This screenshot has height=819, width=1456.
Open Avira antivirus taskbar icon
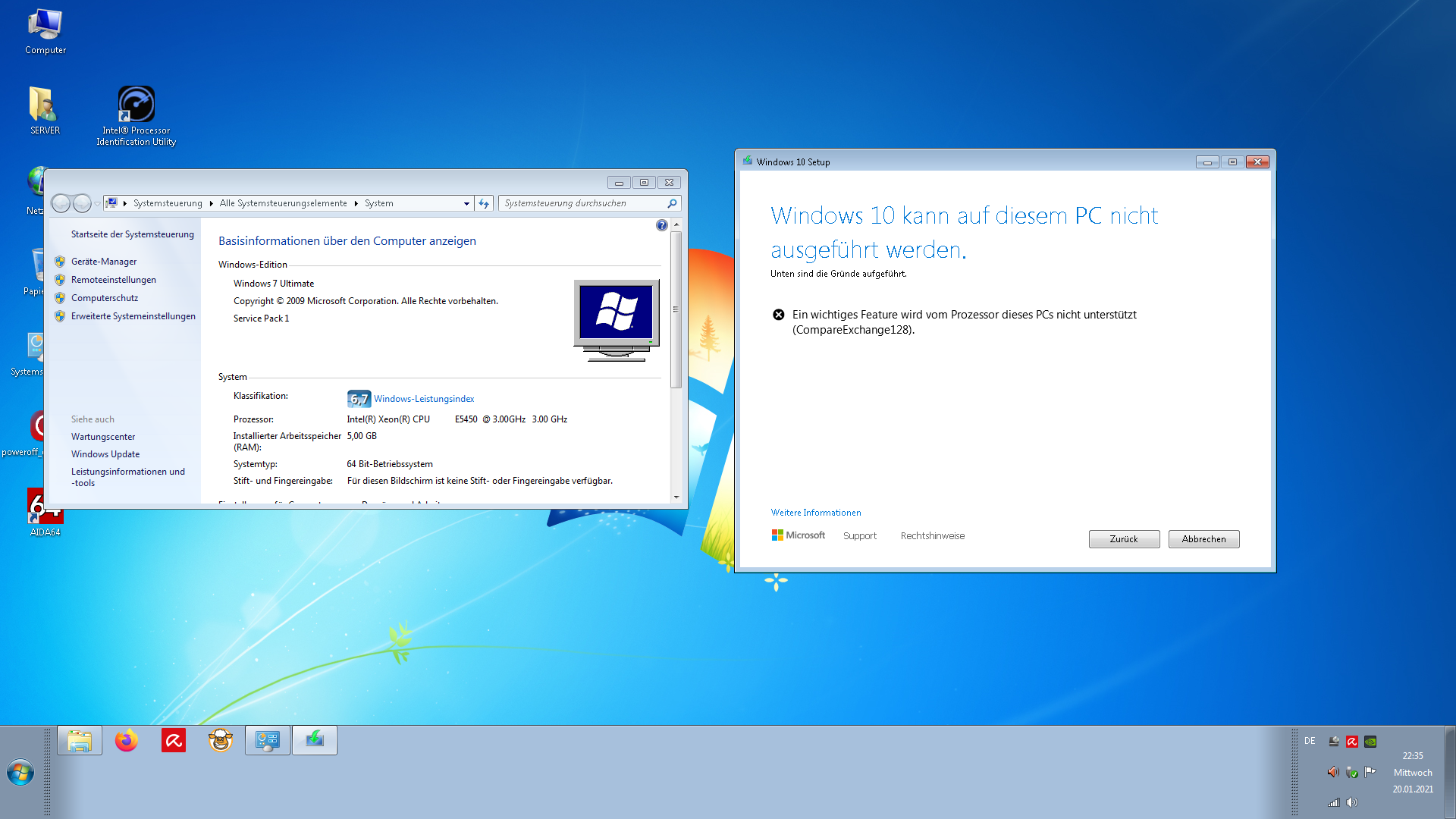(x=174, y=740)
